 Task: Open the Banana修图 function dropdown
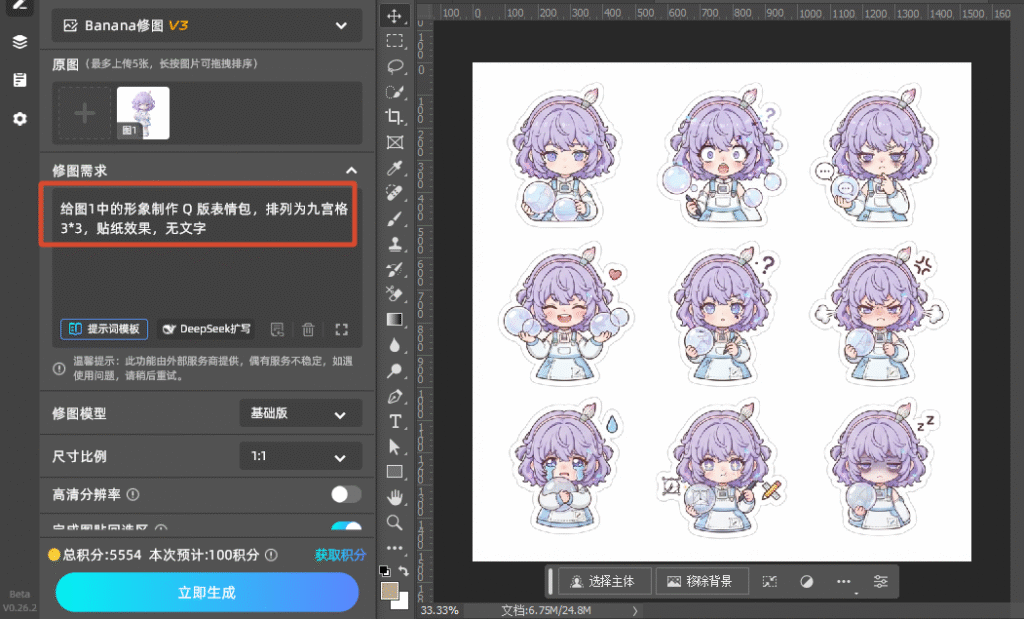tap(207, 25)
